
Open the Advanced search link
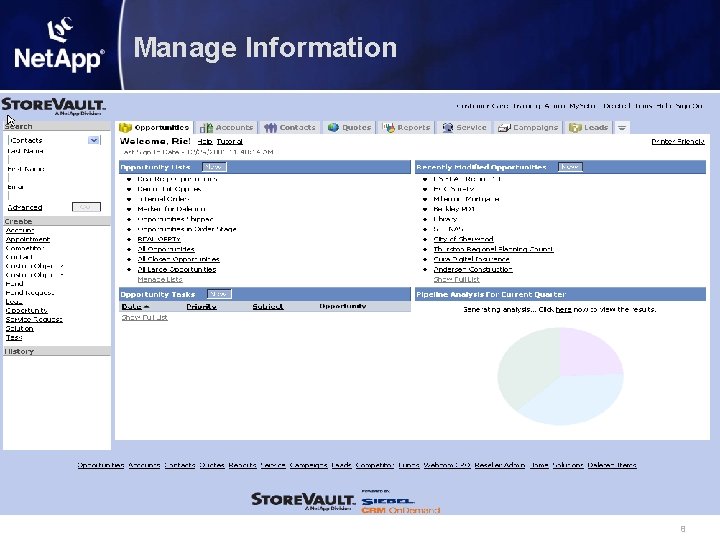(x=25, y=208)
